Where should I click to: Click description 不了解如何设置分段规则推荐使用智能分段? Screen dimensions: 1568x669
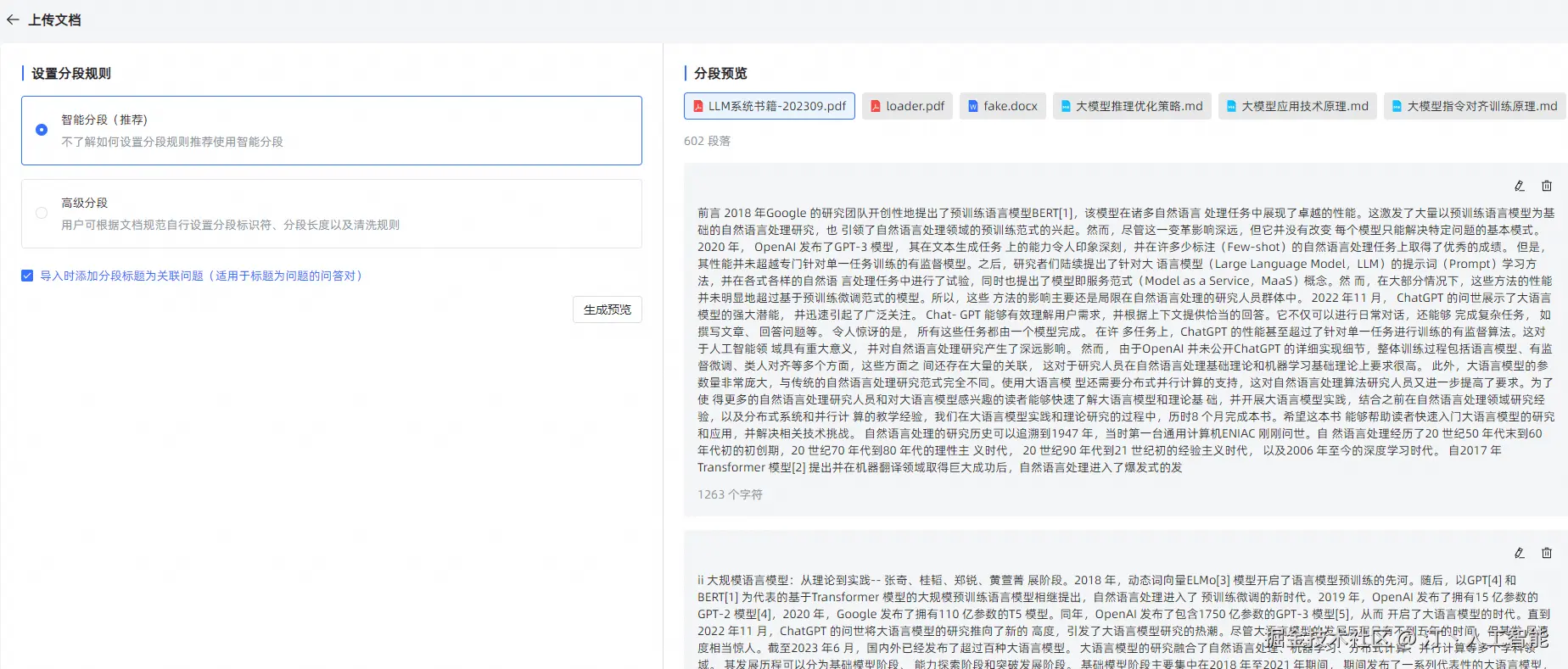[x=172, y=142]
